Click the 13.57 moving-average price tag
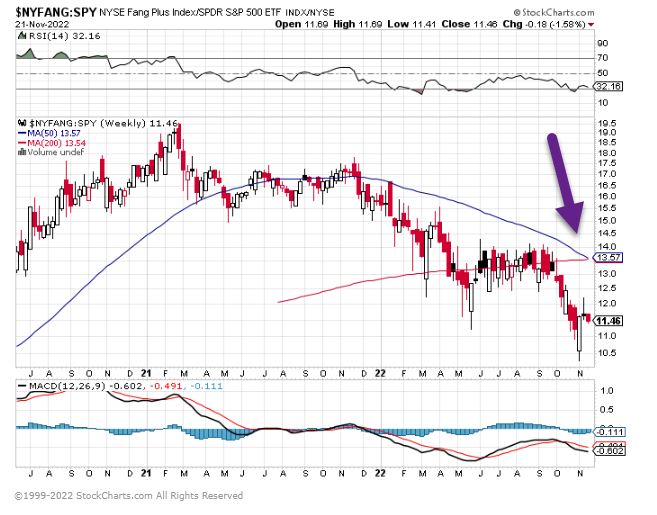 coord(608,257)
